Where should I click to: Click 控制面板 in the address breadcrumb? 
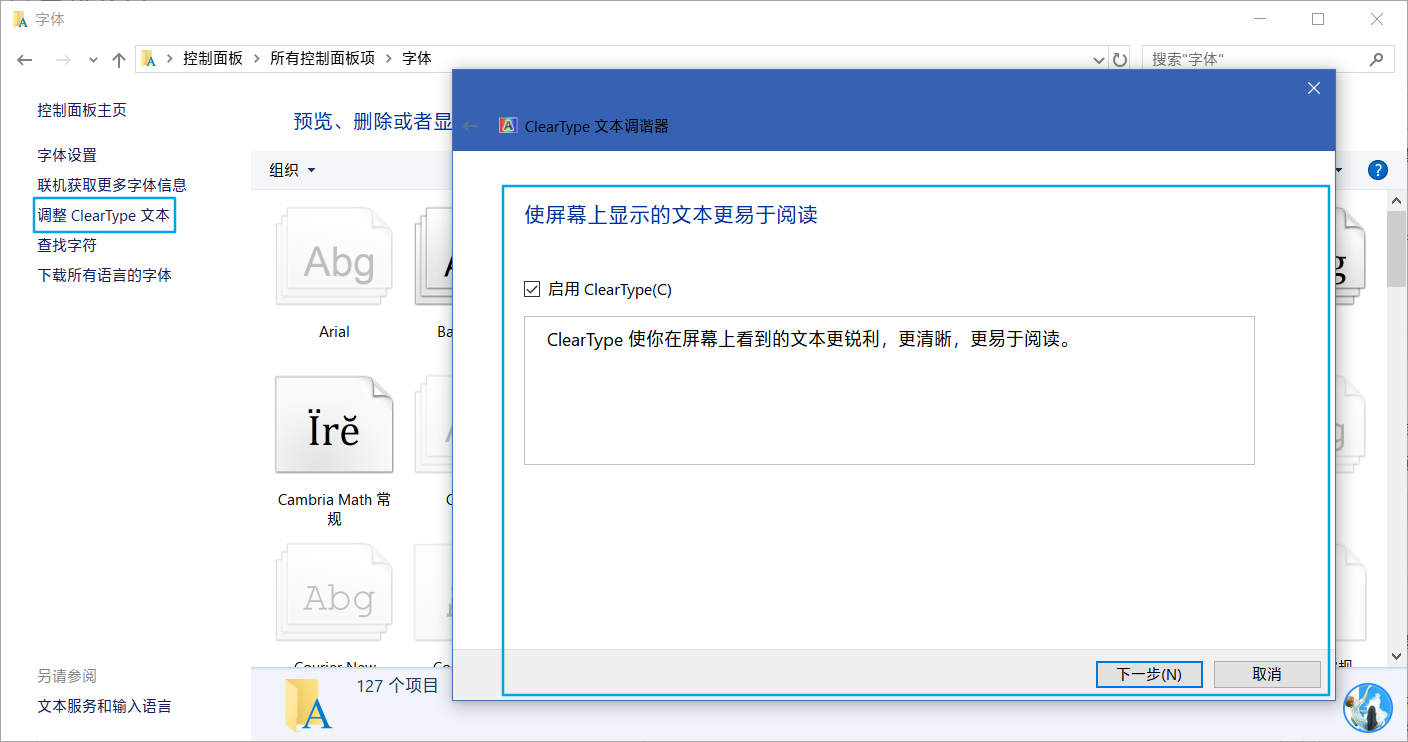coord(213,58)
